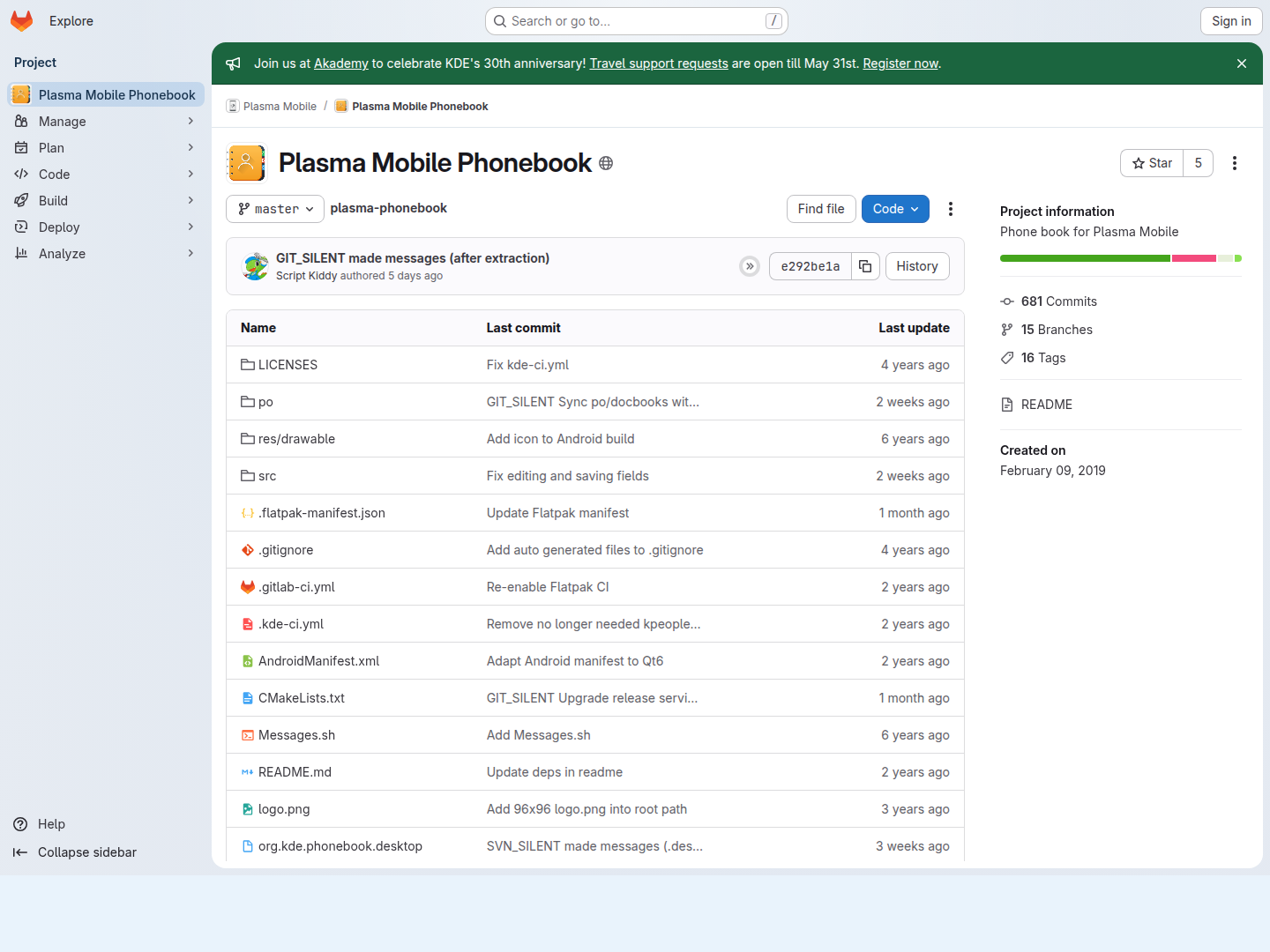This screenshot has height=952, width=1270.
Task: Click green segment of languages bar
Action: (1085, 258)
